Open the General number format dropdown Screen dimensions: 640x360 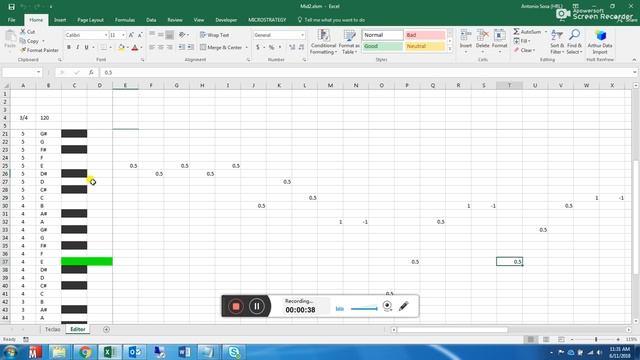click(302, 35)
